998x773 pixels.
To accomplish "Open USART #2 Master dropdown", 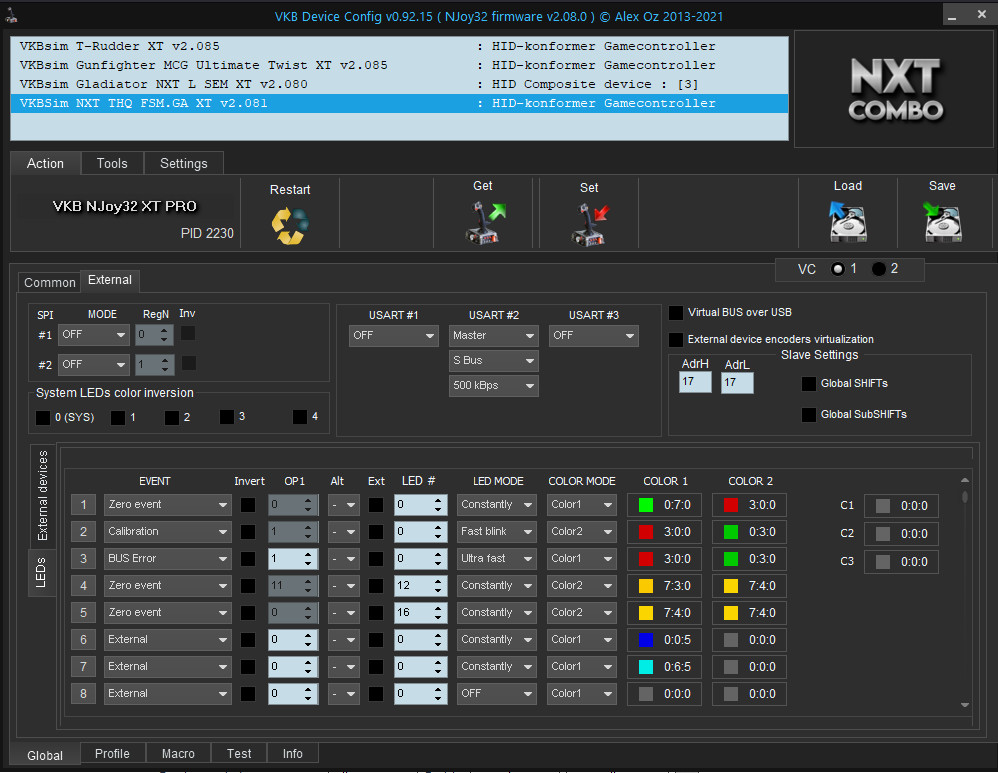I will [x=493, y=336].
